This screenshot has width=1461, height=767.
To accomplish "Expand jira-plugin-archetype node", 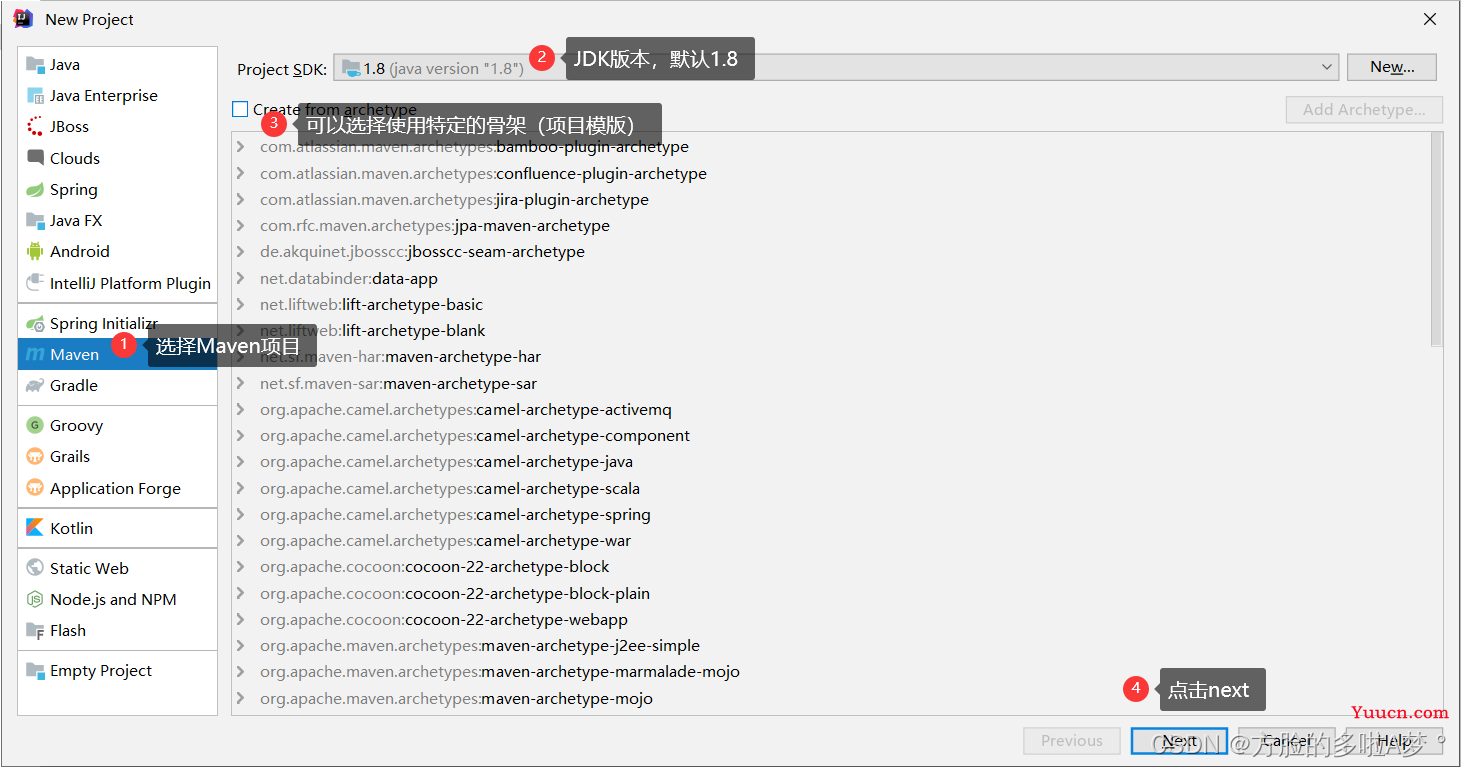I will click(x=241, y=199).
